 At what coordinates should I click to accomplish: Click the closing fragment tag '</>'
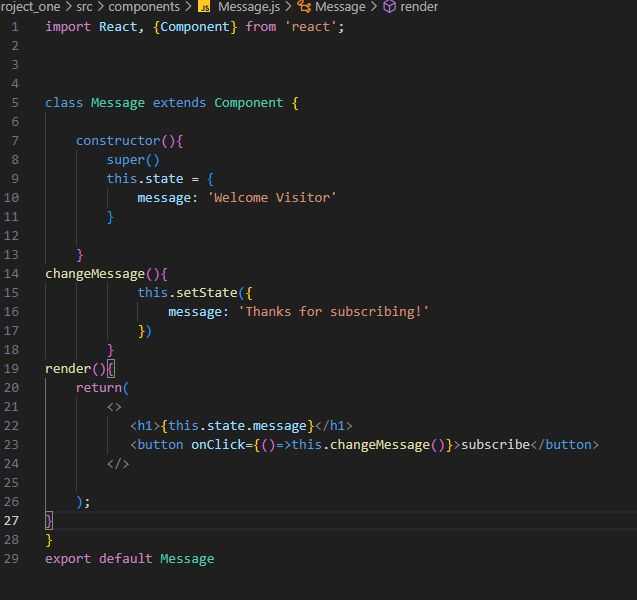[118, 464]
